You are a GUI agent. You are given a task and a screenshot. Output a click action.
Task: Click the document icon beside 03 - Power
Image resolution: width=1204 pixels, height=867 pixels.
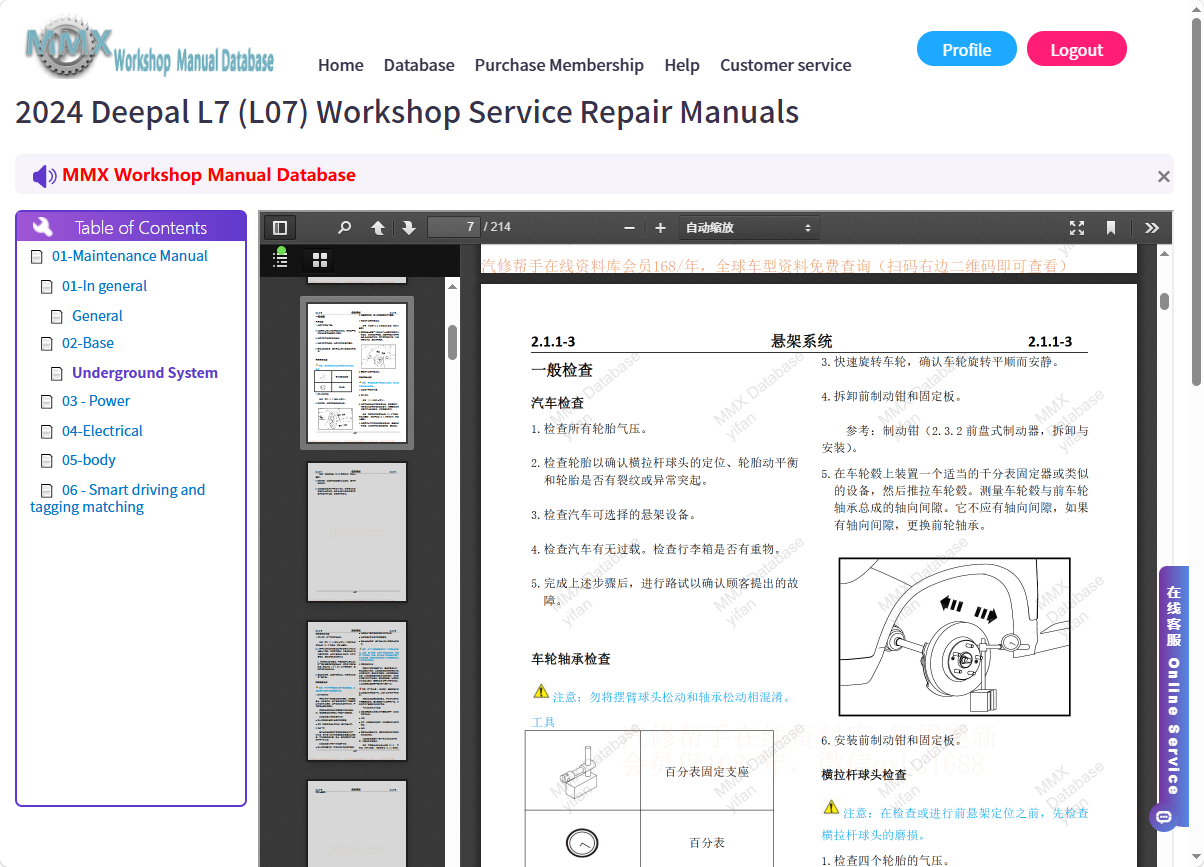pyautogui.click(x=46, y=402)
